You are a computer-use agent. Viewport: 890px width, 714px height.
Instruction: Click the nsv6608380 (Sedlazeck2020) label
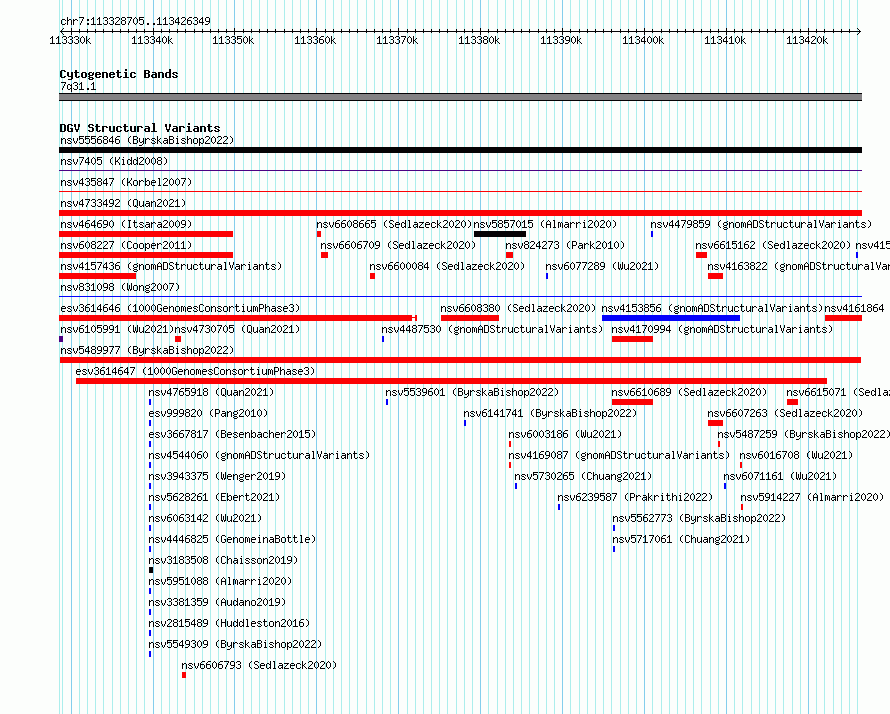point(518,308)
